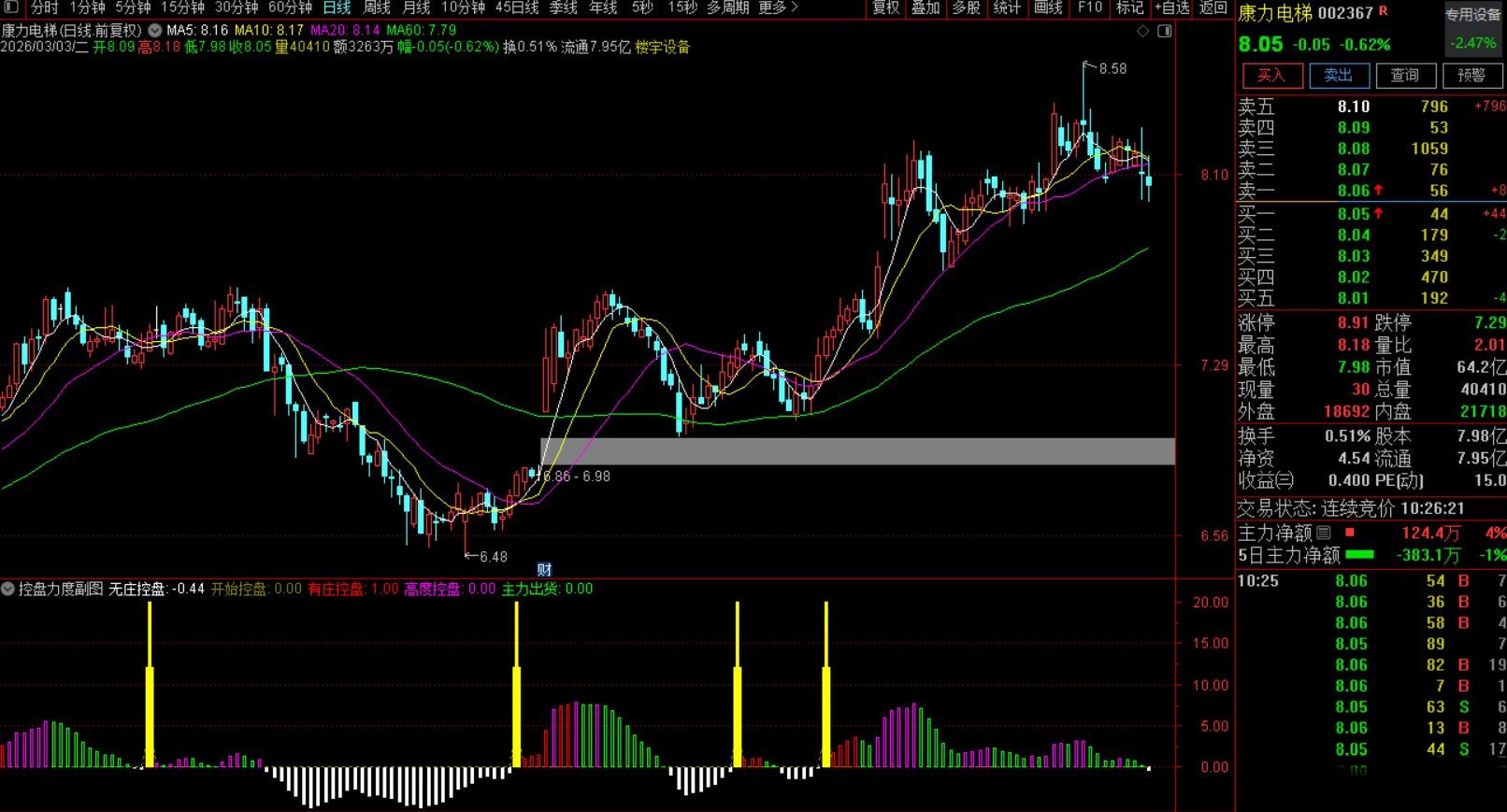Toggle the left sidebar panel icon
Image resolution: width=1507 pixels, height=812 pixels.
(10, 7)
